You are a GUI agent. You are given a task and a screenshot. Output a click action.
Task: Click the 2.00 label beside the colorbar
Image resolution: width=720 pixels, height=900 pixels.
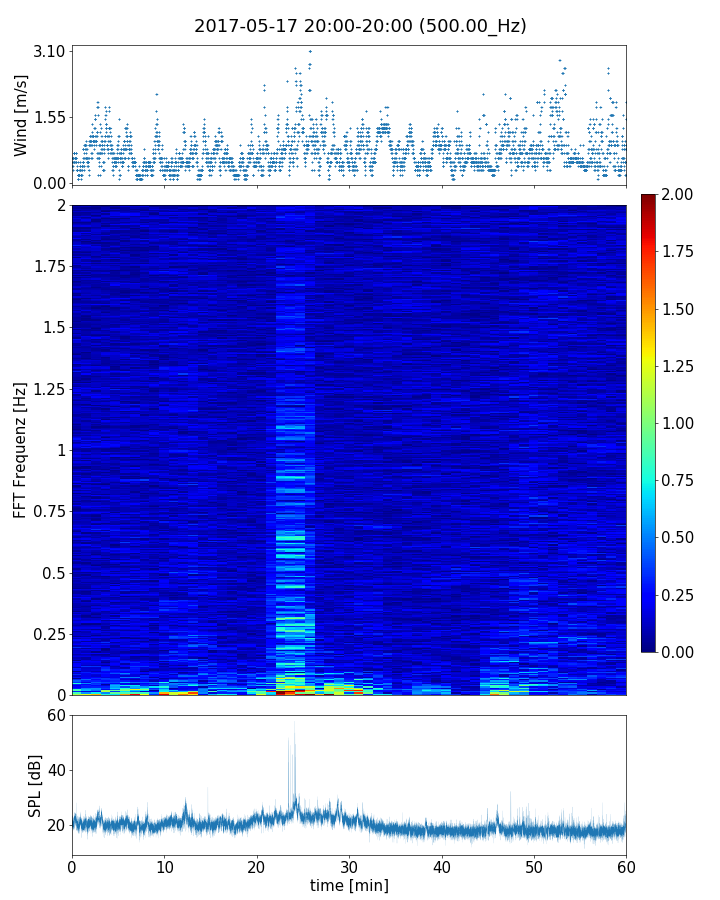tap(680, 194)
